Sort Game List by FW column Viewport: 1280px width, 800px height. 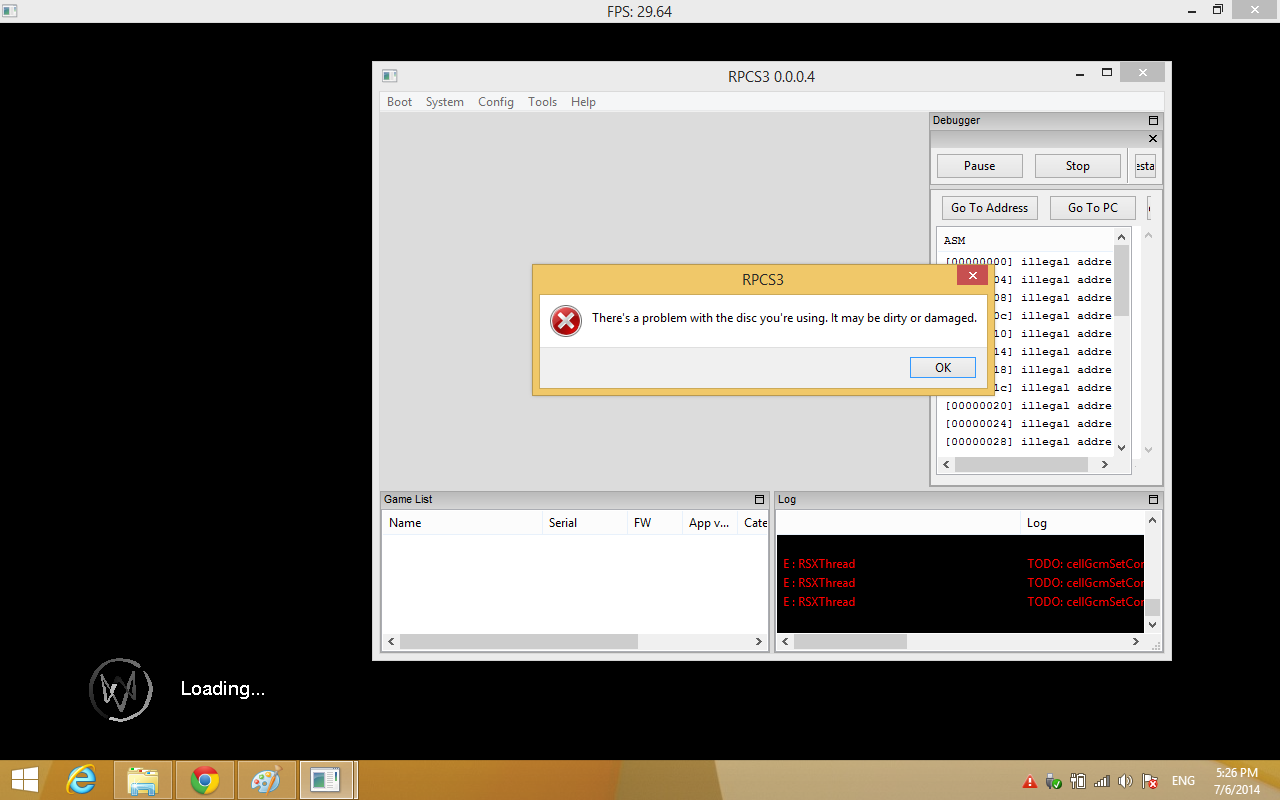[x=655, y=523]
